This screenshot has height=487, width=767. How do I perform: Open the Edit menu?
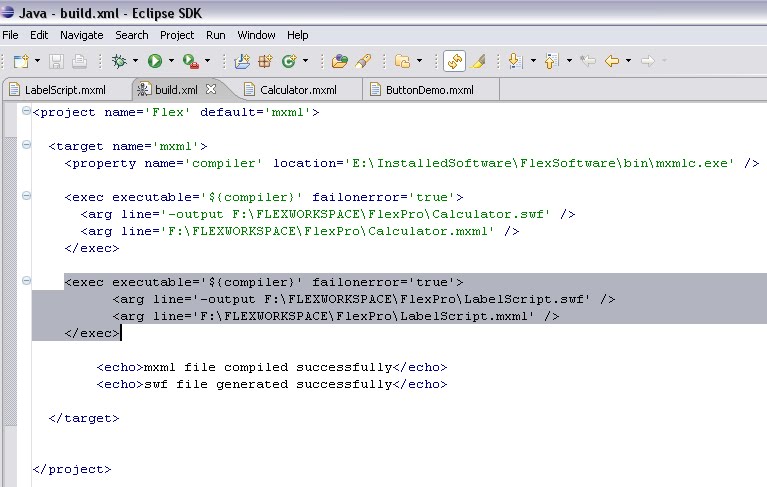point(39,35)
